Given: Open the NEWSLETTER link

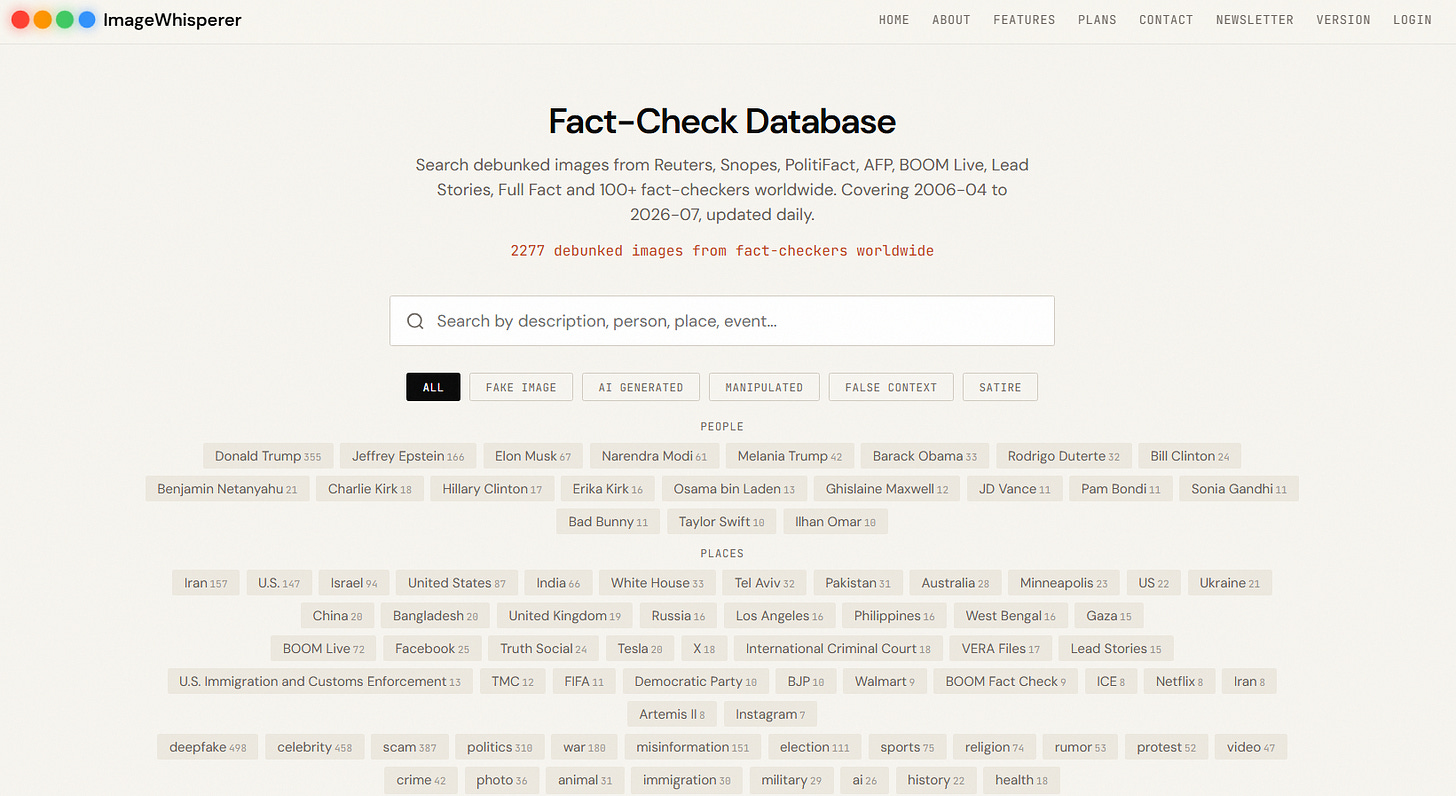Looking at the screenshot, I should click(x=1255, y=20).
